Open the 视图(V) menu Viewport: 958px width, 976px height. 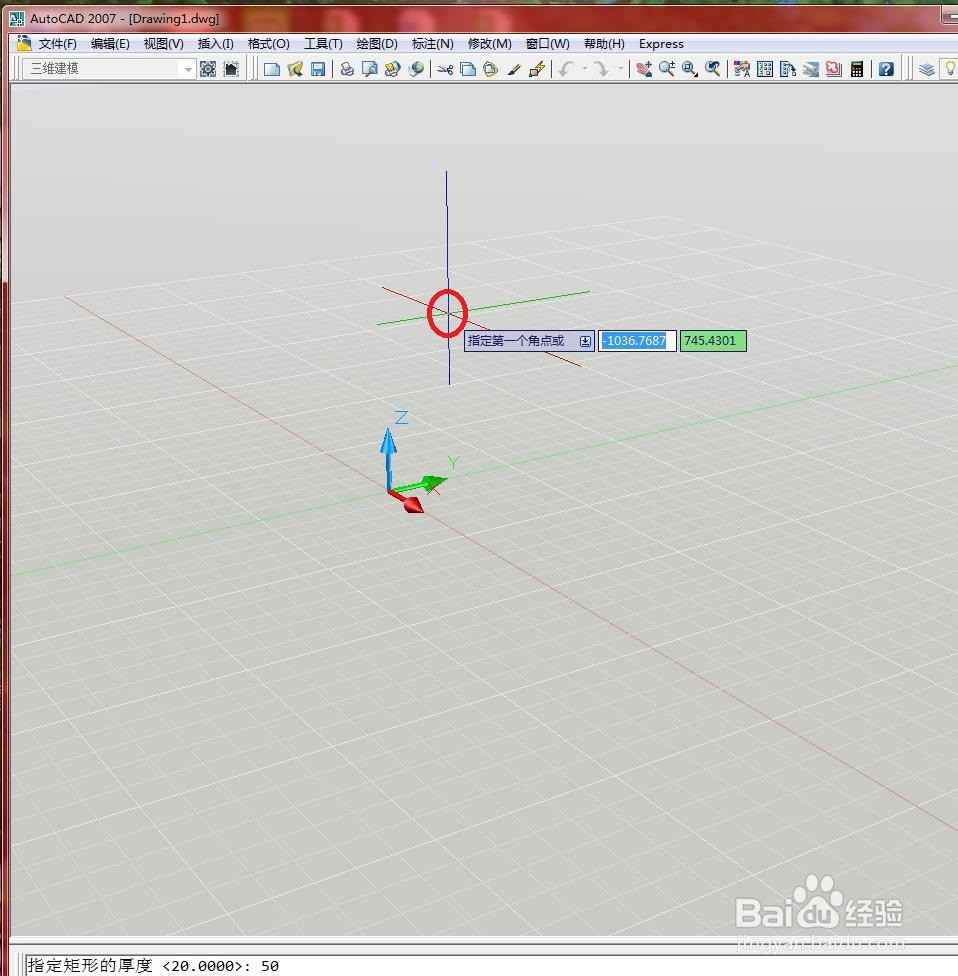[163, 44]
